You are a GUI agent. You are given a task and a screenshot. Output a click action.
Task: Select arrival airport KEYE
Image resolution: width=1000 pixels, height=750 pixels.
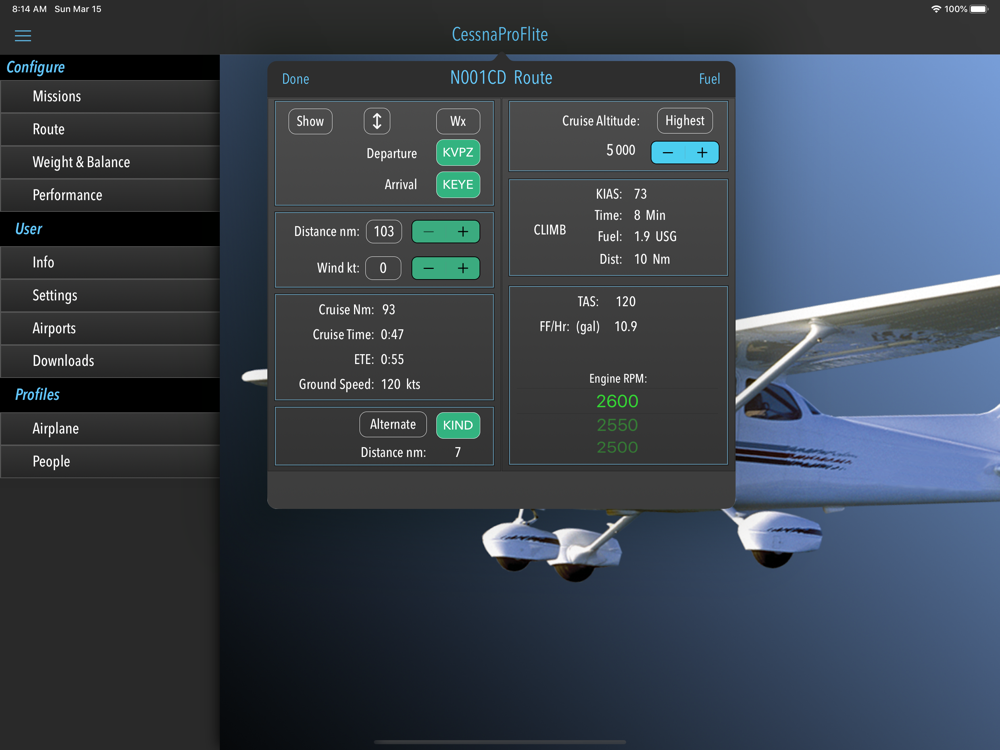(458, 184)
